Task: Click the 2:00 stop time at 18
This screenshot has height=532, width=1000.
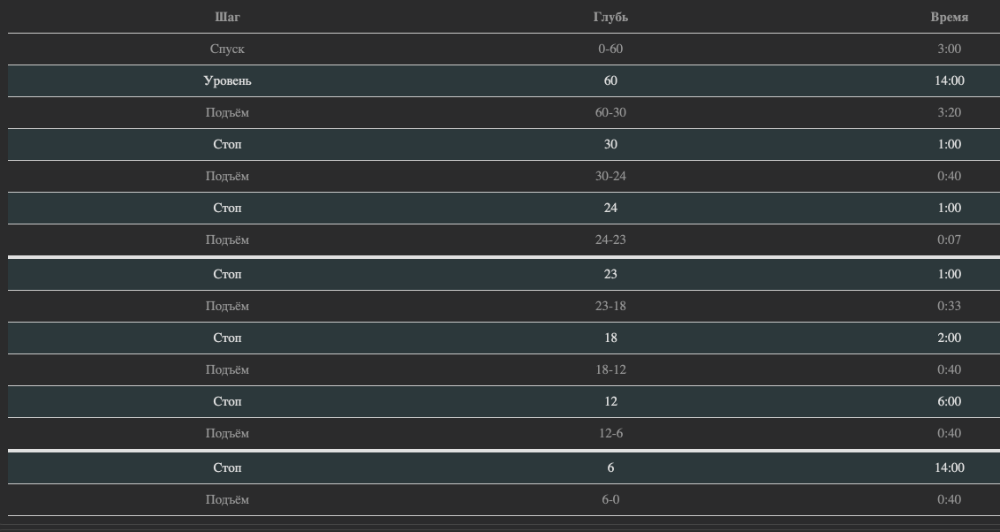Action: click(x=949, y=338)
